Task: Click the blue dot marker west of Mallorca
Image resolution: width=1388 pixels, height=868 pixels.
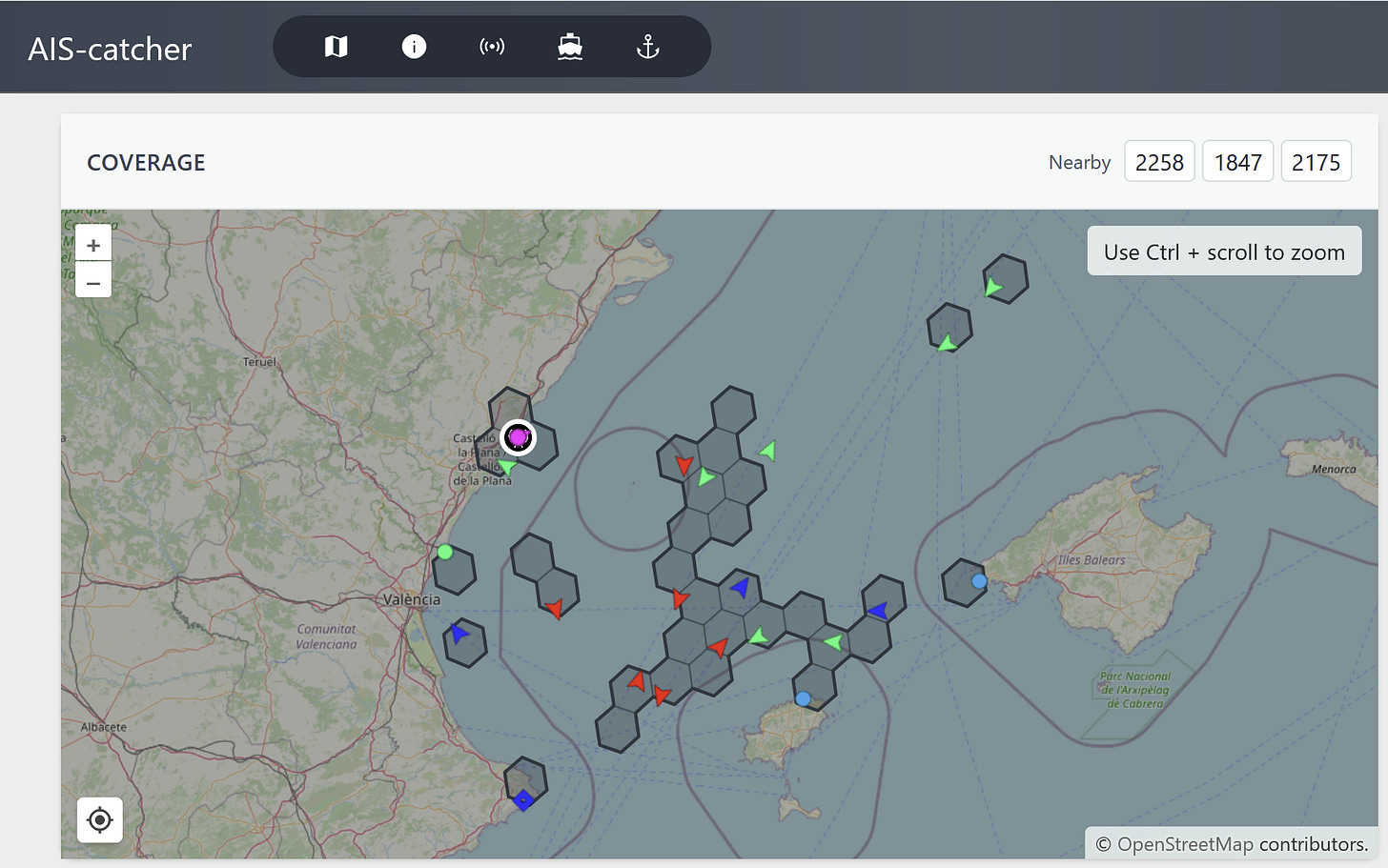Action: point(978,579)
